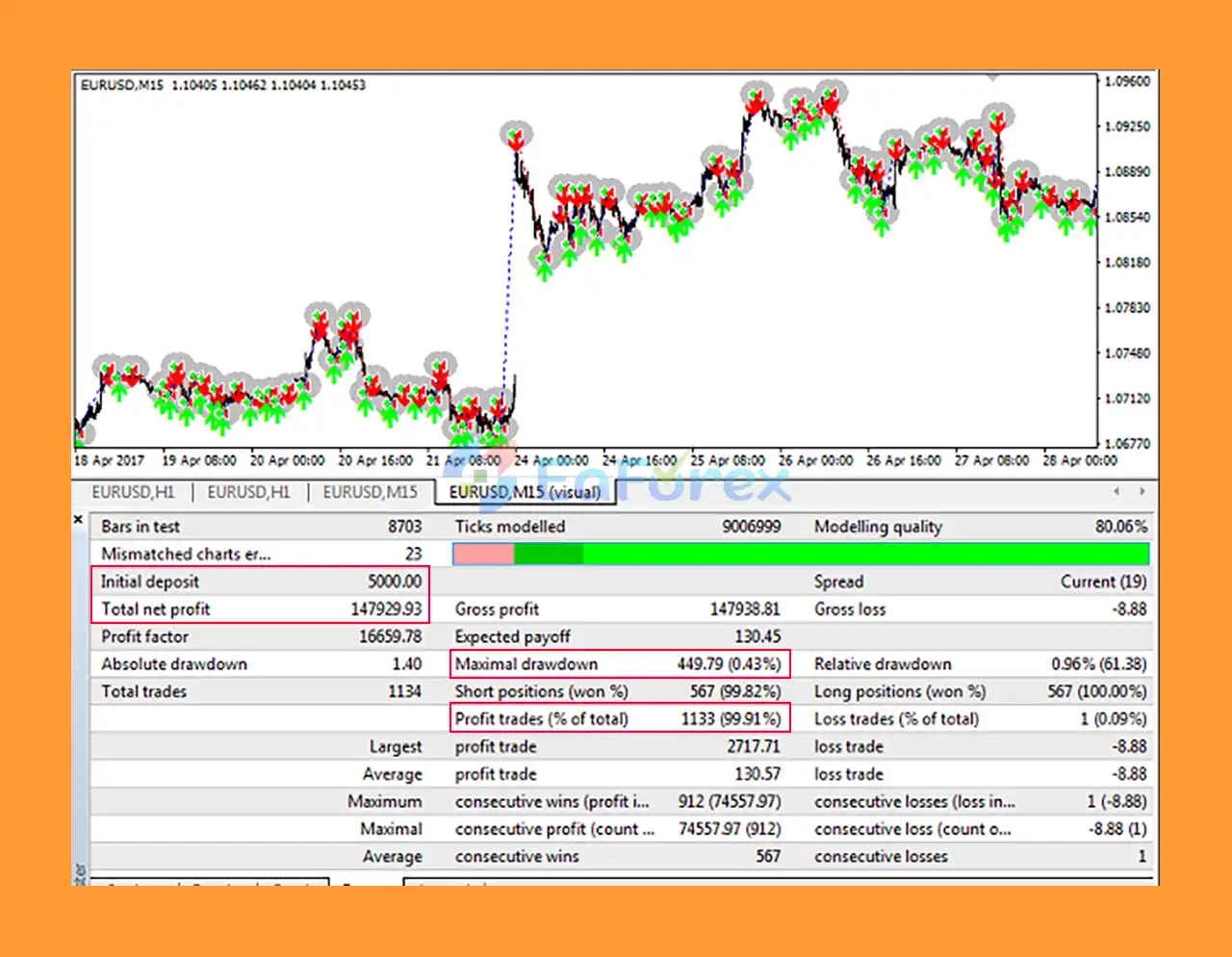This screenshot has width=1232, height=957.
Task: Click the right arrow to scroll chart tabs
Action: (x=1141, y=491)
